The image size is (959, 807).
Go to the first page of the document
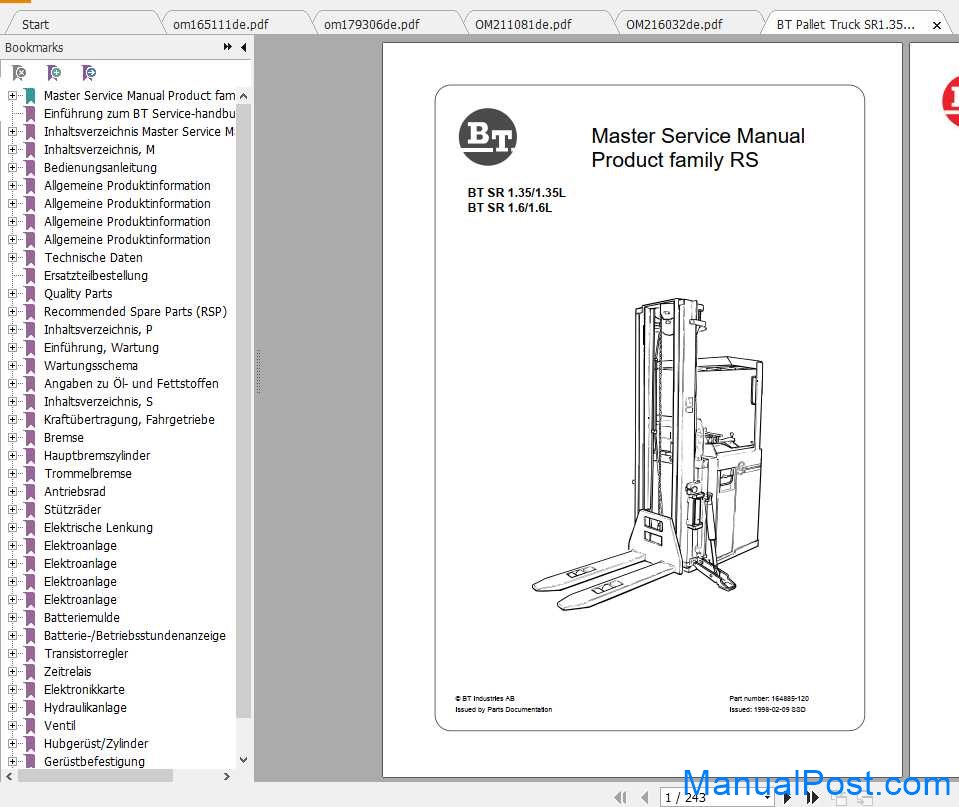(x=620, y=797)
